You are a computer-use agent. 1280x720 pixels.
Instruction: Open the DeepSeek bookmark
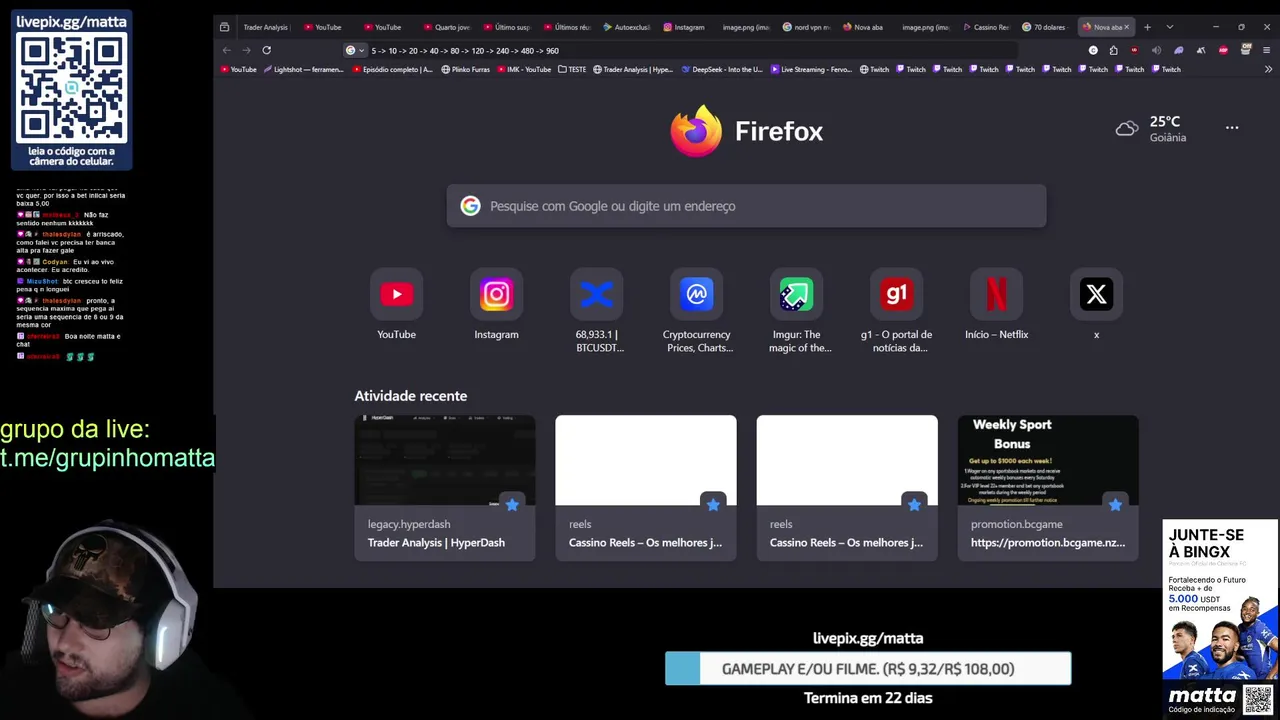721,69
